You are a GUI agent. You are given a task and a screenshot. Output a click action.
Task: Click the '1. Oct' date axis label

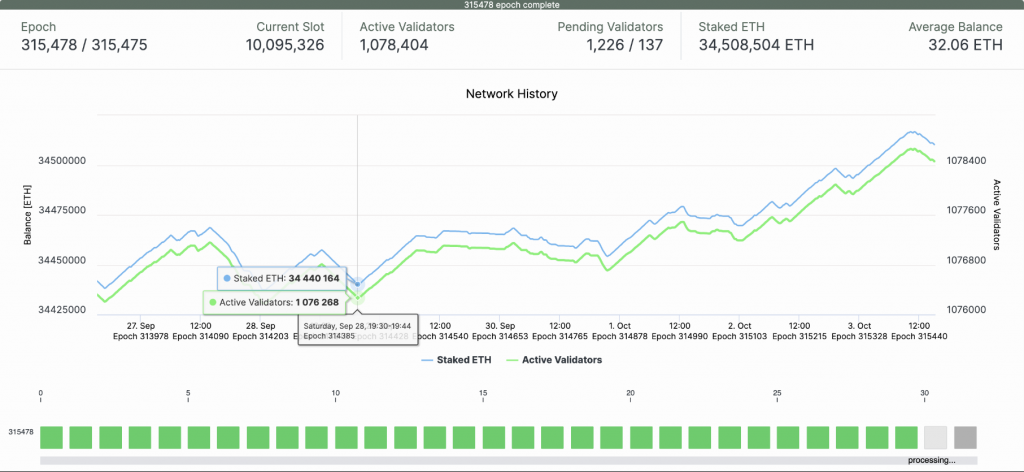[x=620, y=325]
